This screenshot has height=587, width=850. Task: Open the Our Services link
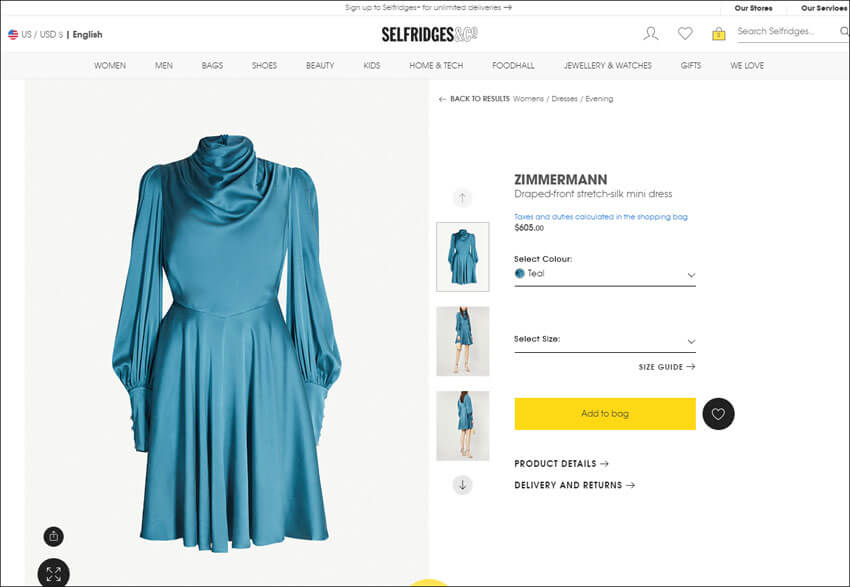pos(824,8)
